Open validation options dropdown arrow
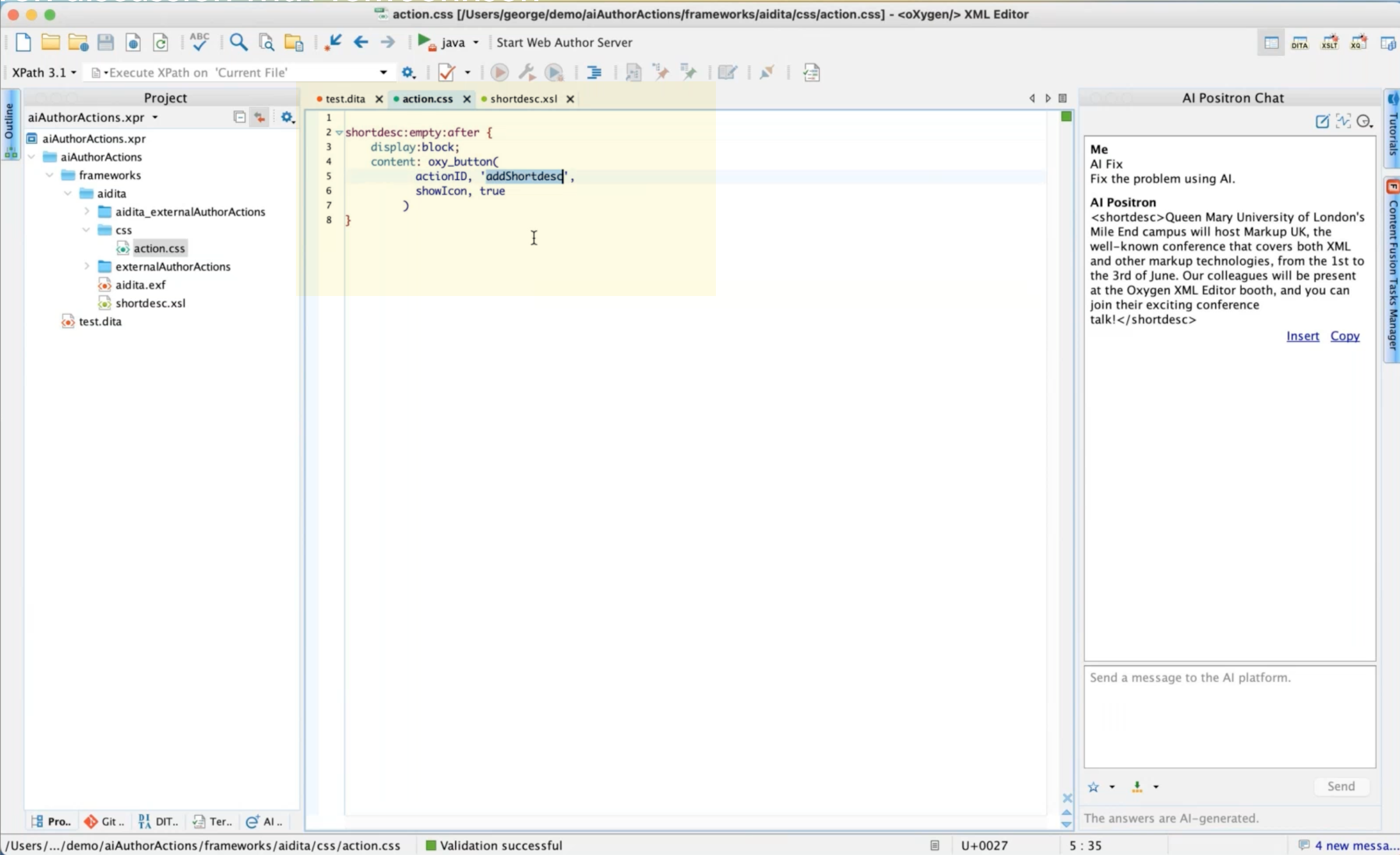 (468, 73)
